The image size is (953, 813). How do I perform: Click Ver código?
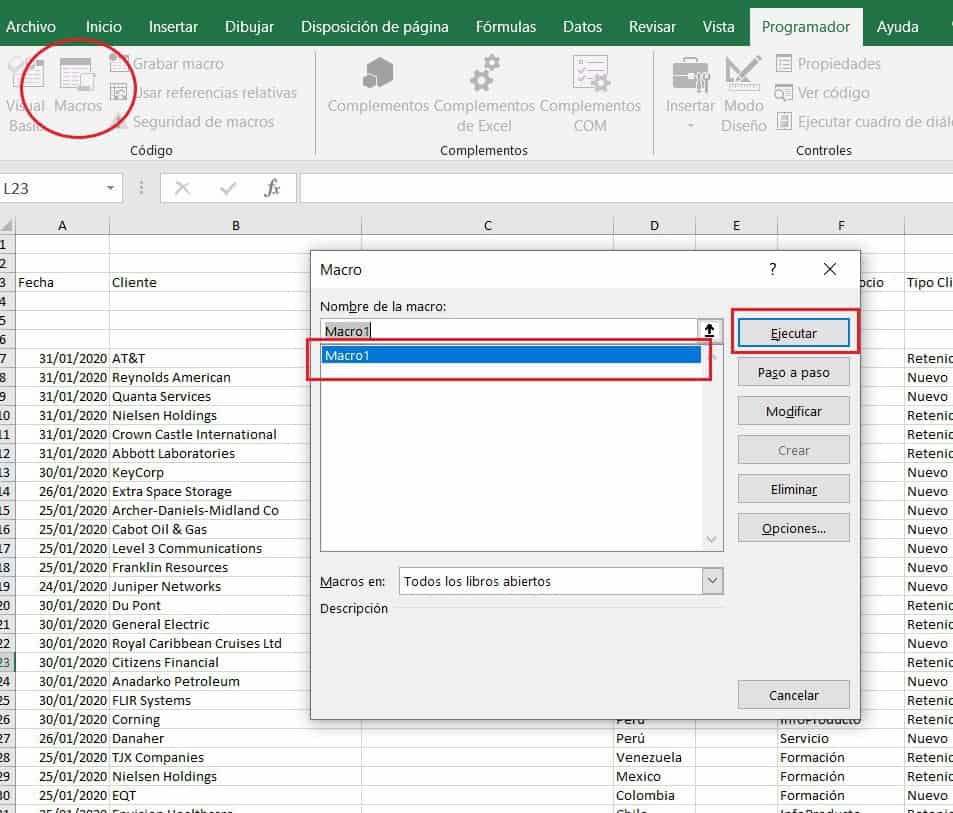click(x=822, y=92)
